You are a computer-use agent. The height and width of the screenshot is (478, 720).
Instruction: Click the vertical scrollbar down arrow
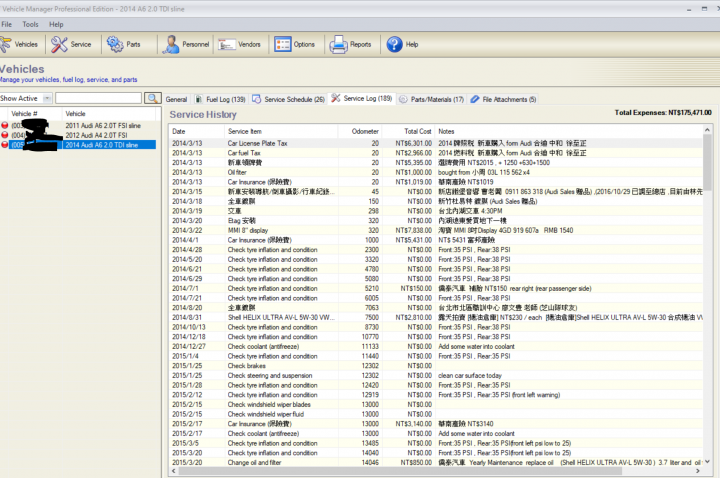click(707, 461)
